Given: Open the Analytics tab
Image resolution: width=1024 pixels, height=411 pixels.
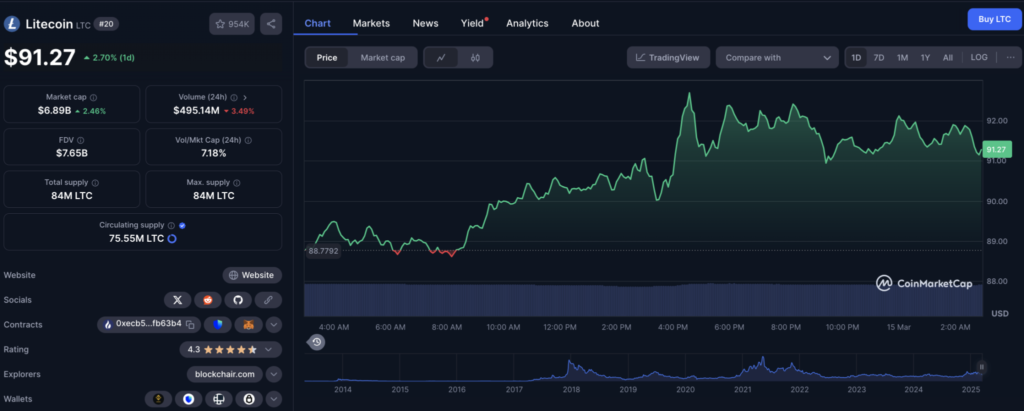Looking at the screenshot, I should 527,23.
